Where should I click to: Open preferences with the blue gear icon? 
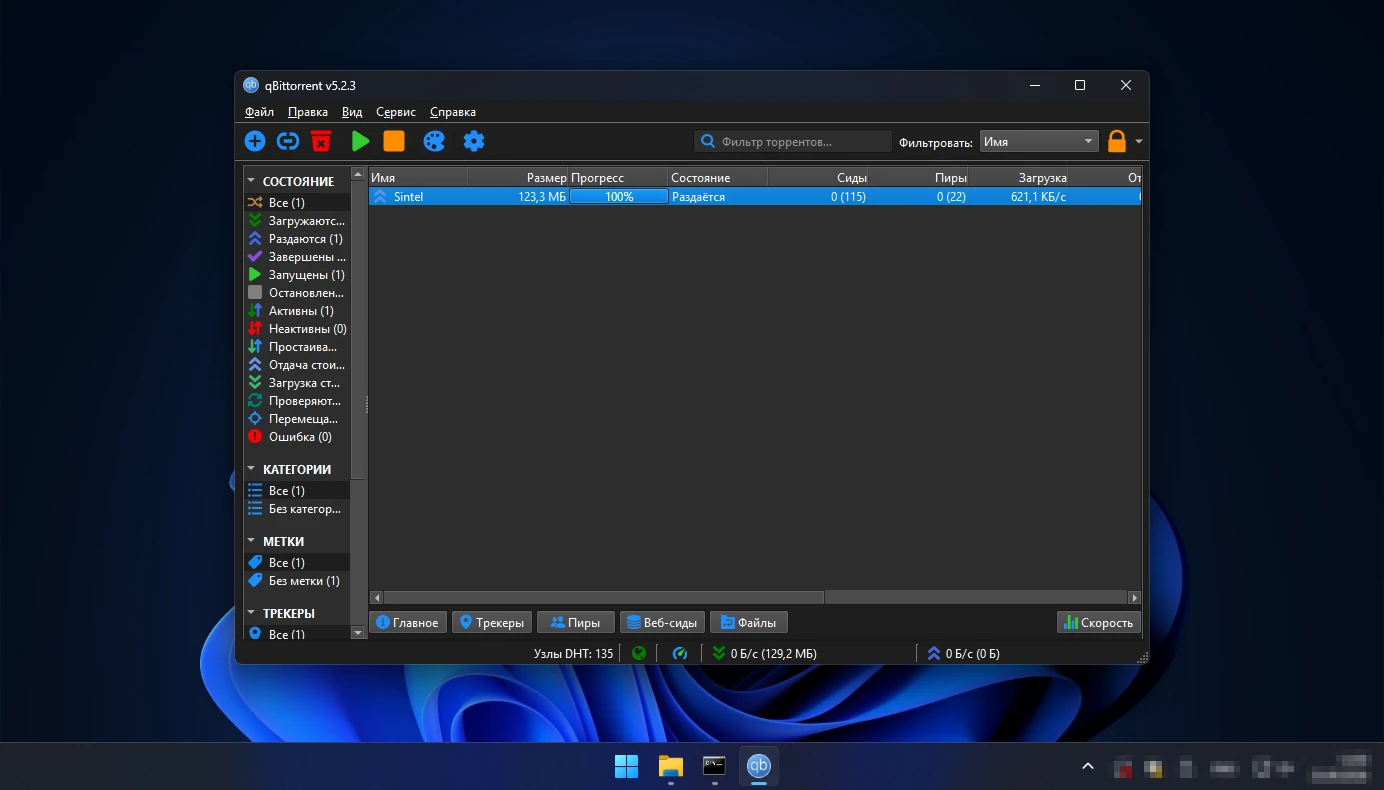(474, 142)
